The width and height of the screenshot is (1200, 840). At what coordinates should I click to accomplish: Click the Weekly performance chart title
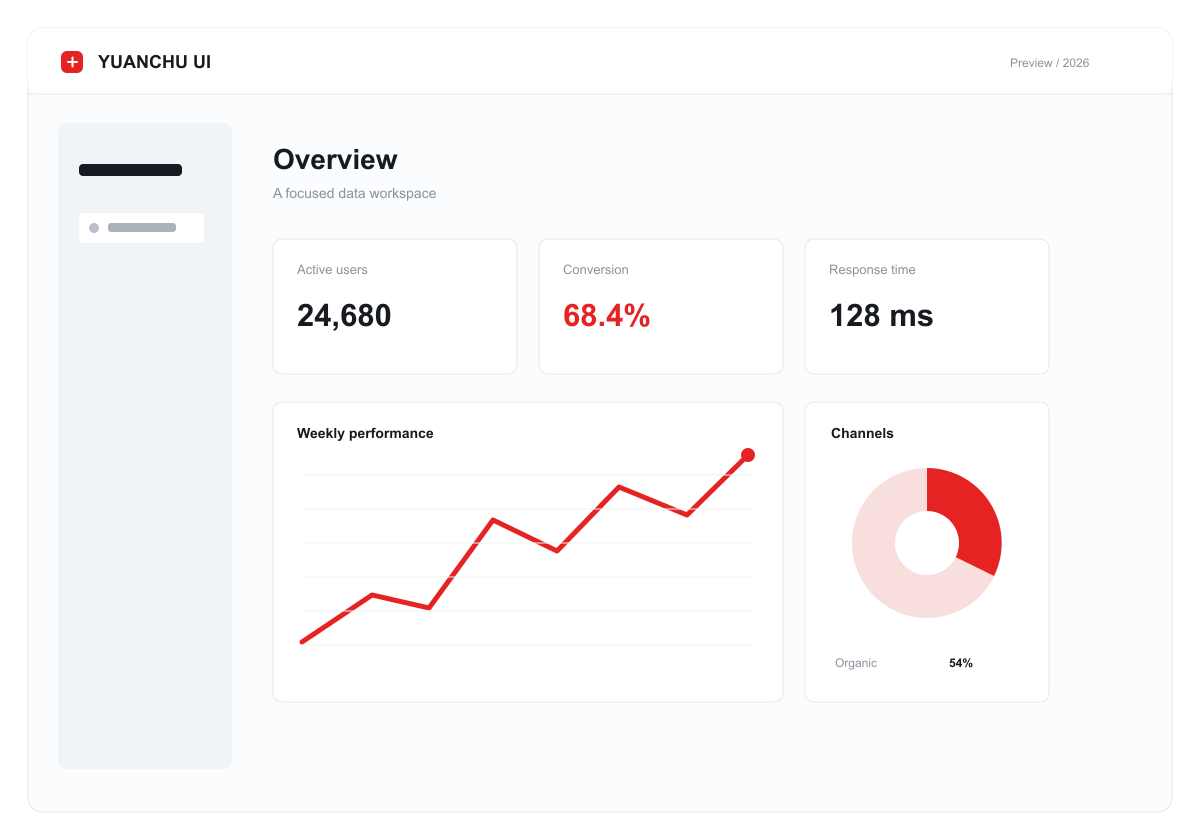(365, 433)
